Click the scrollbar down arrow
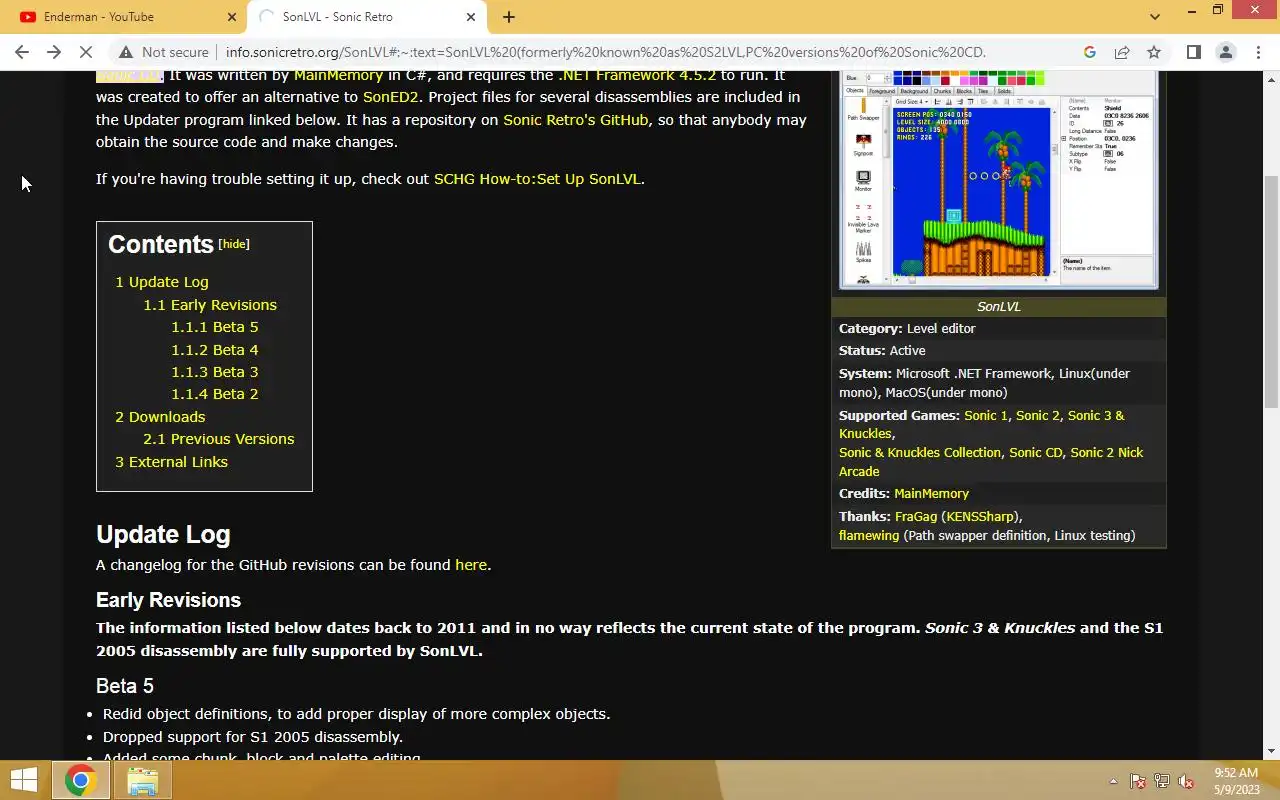 tap(1271, 751)
